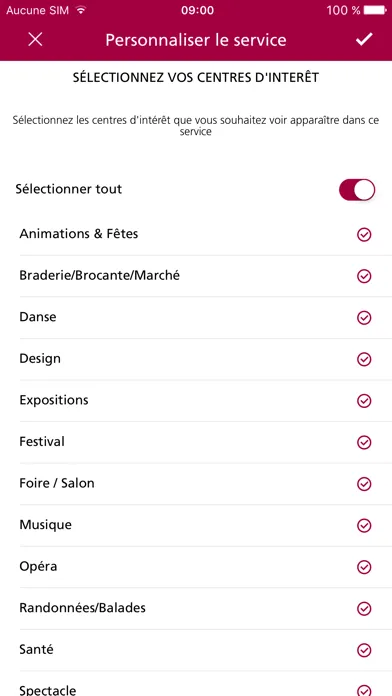Deselect the Danse checkmark icon
This screenshot has width=392, height=696.
pyautogui.click(x=364, y=318)
